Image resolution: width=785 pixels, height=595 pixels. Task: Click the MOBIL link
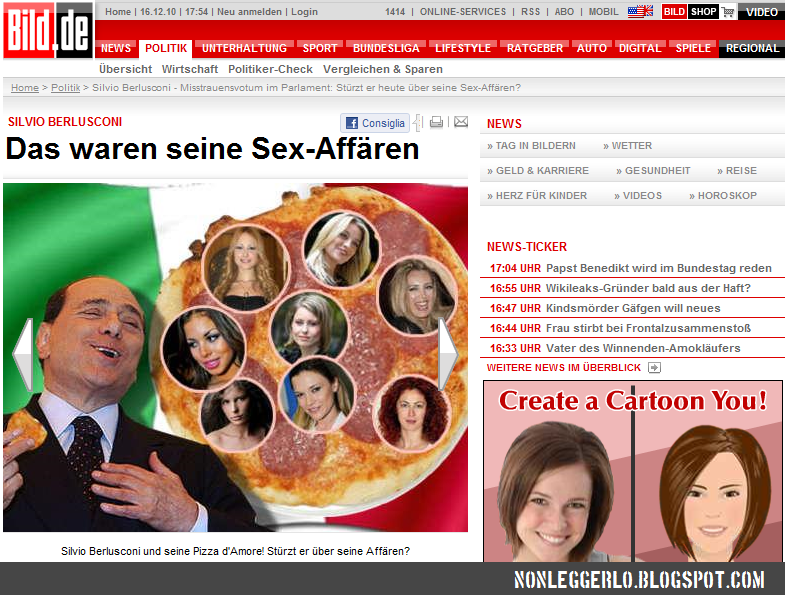603,12
